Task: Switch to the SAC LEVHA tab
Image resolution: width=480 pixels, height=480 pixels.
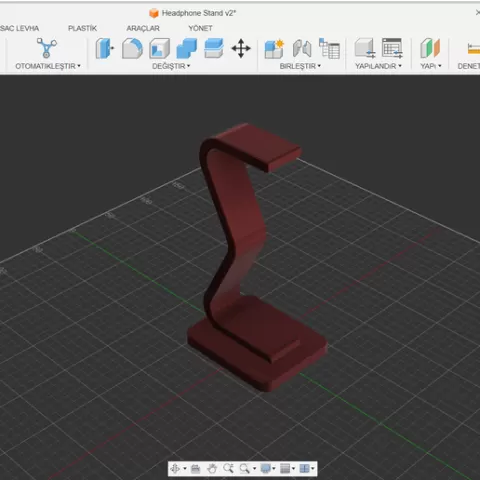Action: [19, 28]
